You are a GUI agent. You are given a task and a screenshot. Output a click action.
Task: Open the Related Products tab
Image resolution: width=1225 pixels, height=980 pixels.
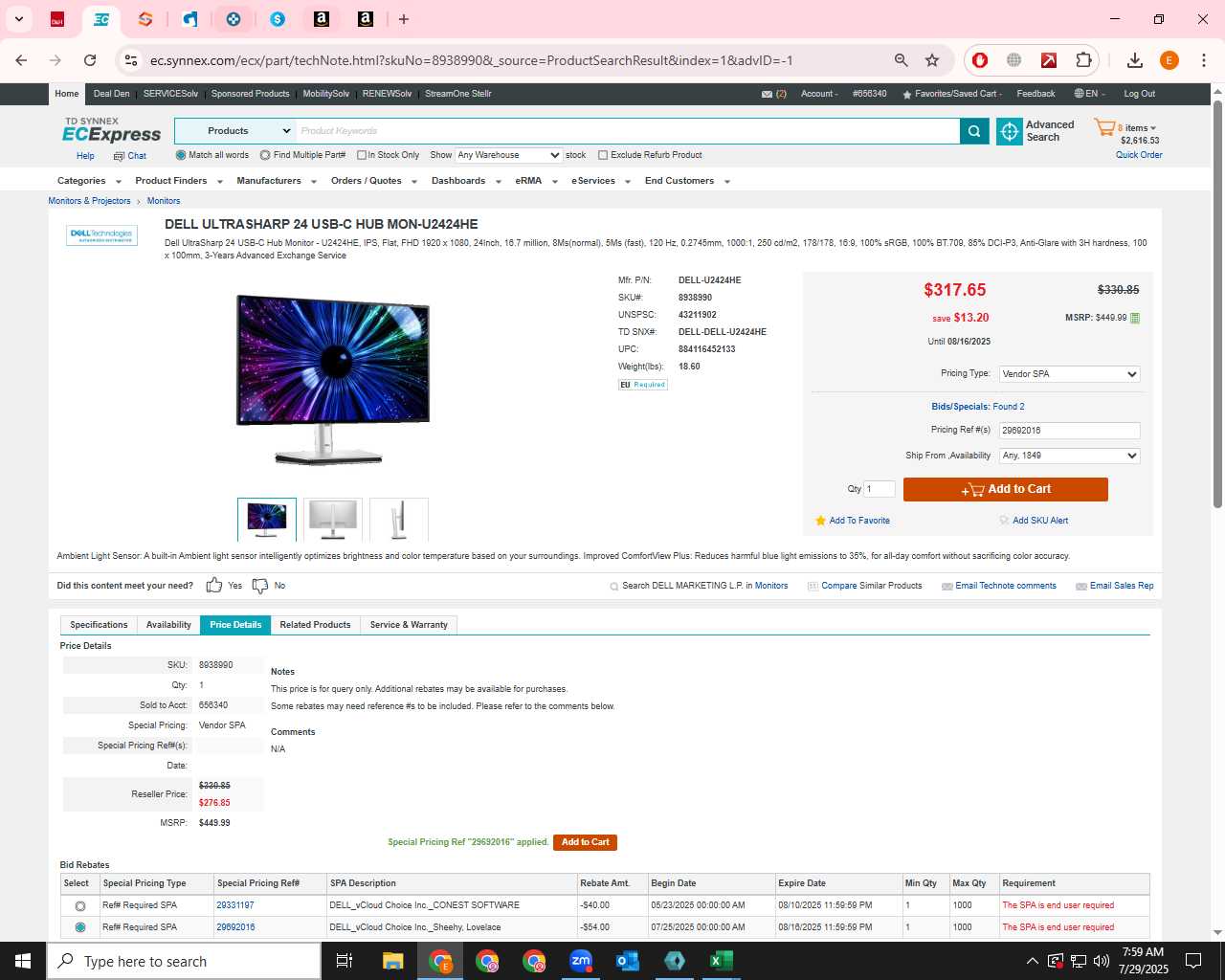coord(315,625)
